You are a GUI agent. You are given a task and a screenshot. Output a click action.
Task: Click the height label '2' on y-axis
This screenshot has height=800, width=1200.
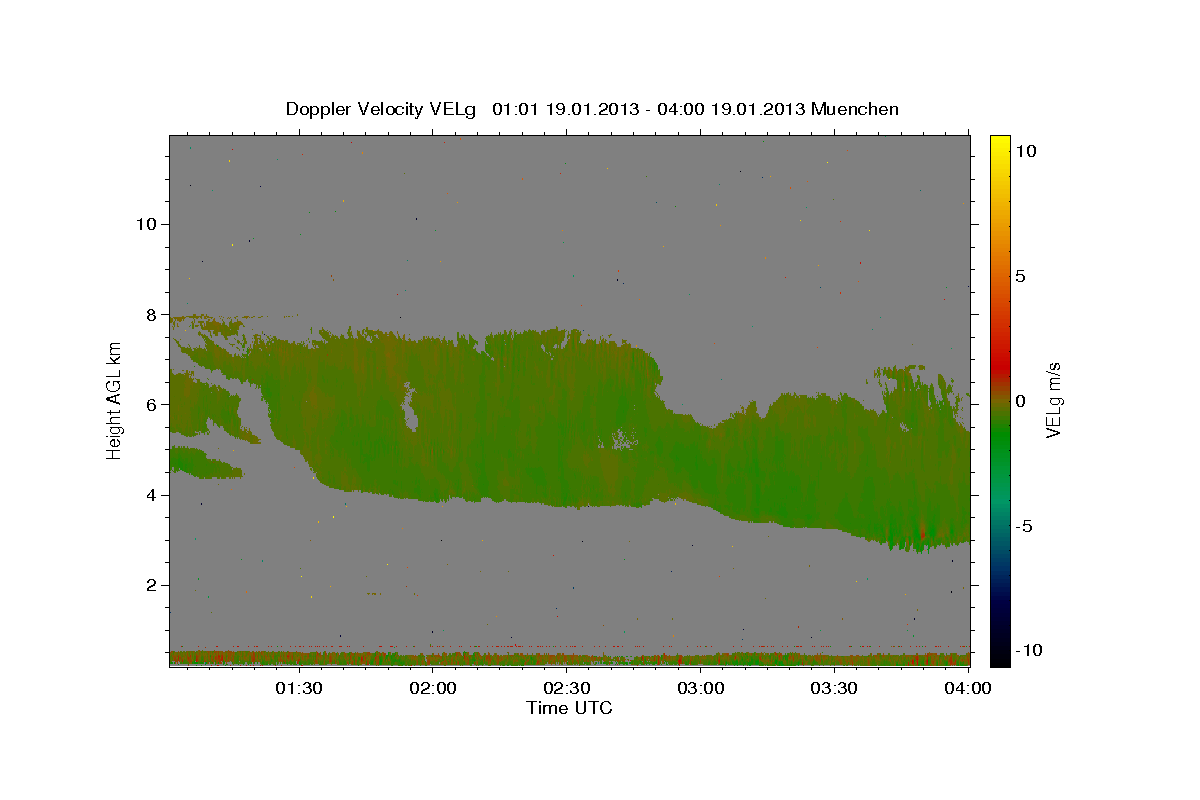pos(149,585)
